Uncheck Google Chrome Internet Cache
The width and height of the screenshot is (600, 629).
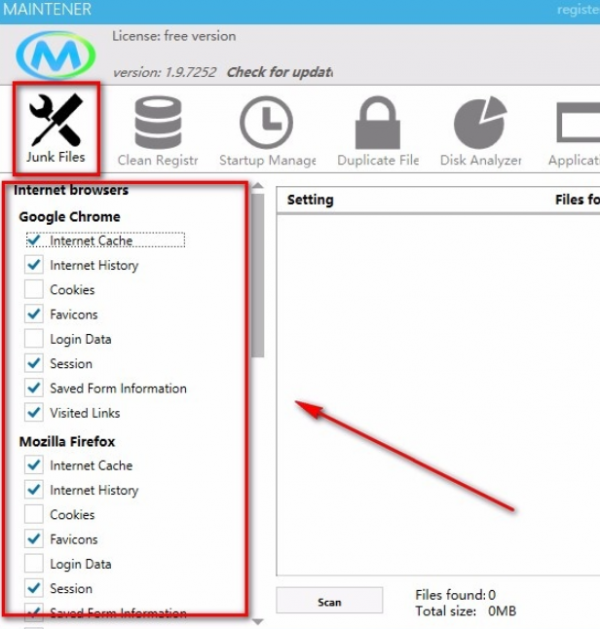(x=34, y=240)
